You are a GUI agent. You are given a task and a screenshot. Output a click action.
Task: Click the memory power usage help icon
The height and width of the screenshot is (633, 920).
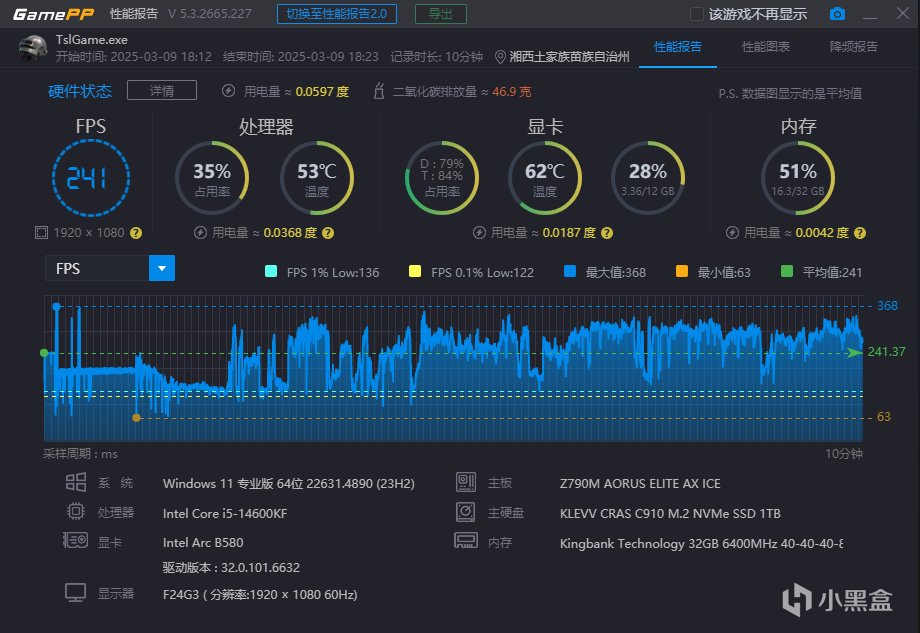click(x=860, y=233)
